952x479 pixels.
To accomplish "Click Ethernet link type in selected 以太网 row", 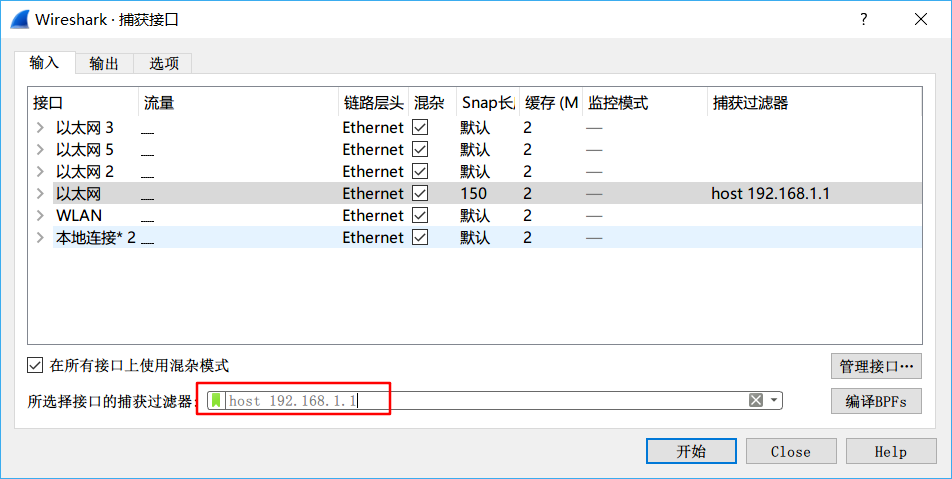I will tap(373, 193).
